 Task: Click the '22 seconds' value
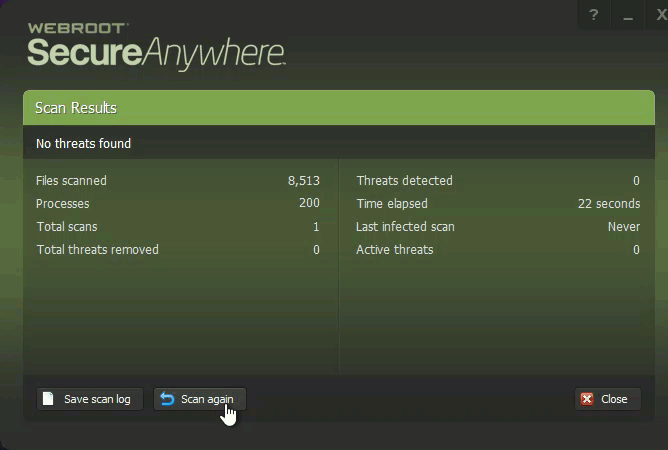point(609,204)
